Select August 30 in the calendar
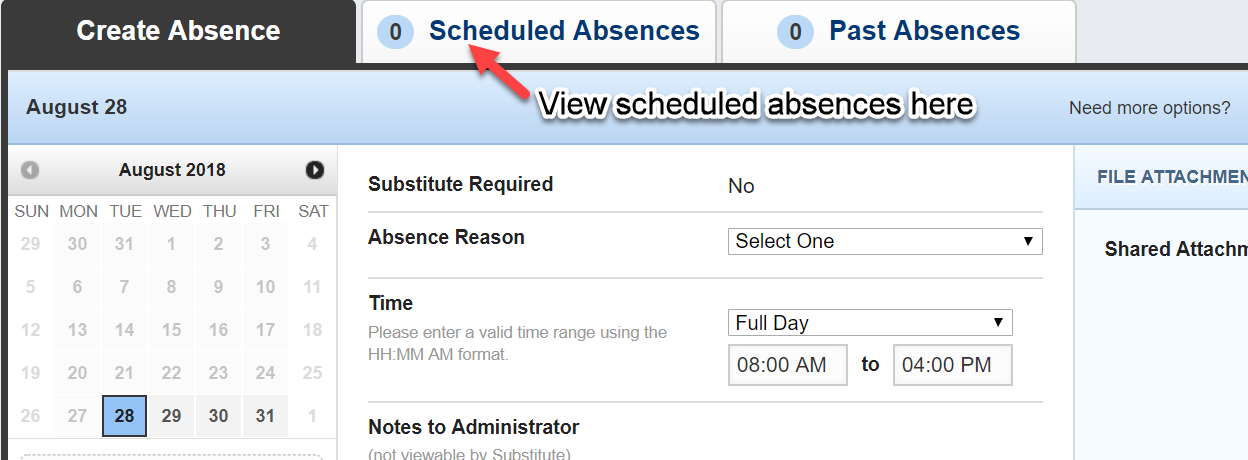Image resolution: width=1248 pixels, height=460 pixels. 218,416
